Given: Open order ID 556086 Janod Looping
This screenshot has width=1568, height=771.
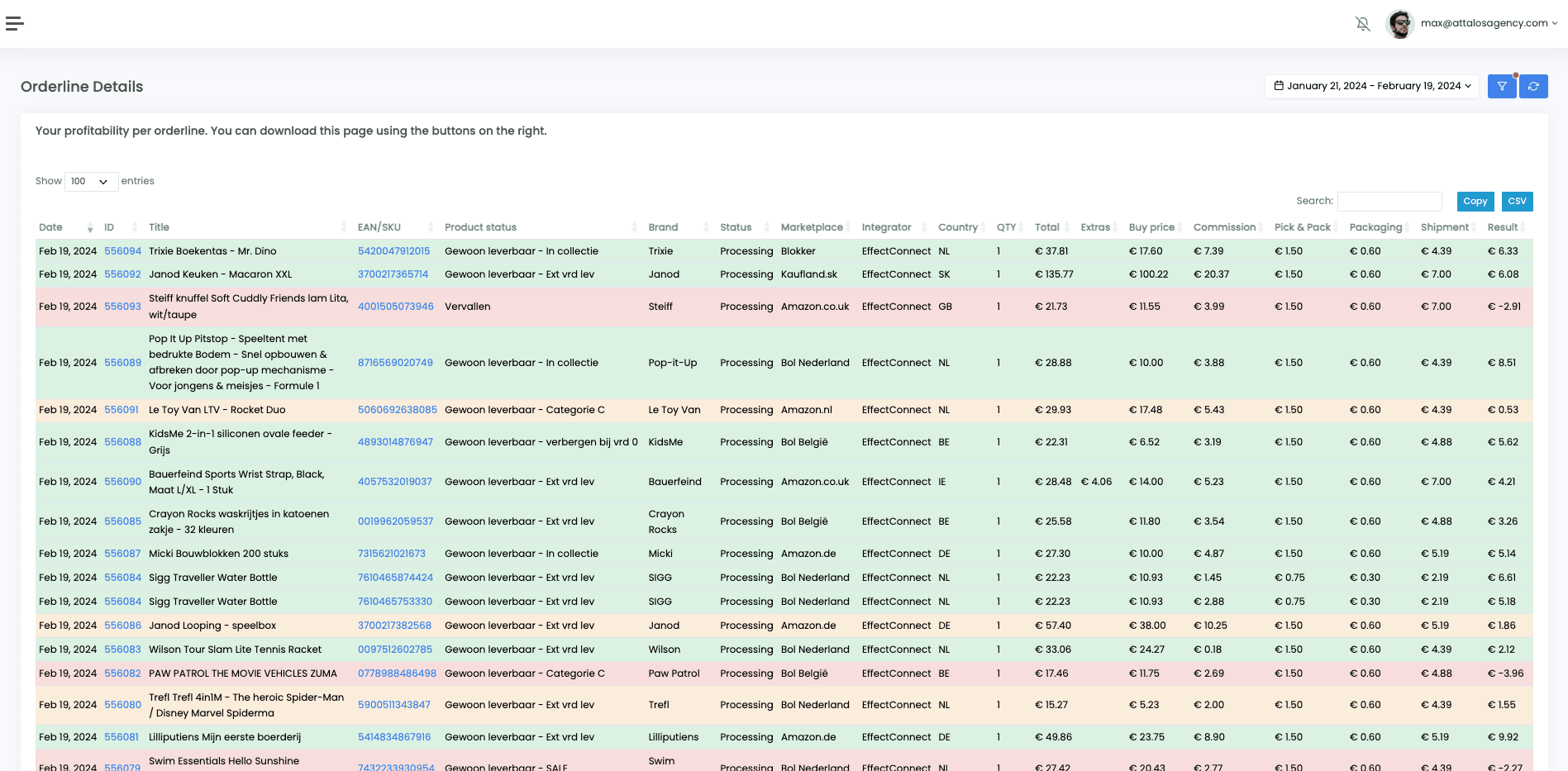Looking at the screenshot, I should click(x=122, y=626).
